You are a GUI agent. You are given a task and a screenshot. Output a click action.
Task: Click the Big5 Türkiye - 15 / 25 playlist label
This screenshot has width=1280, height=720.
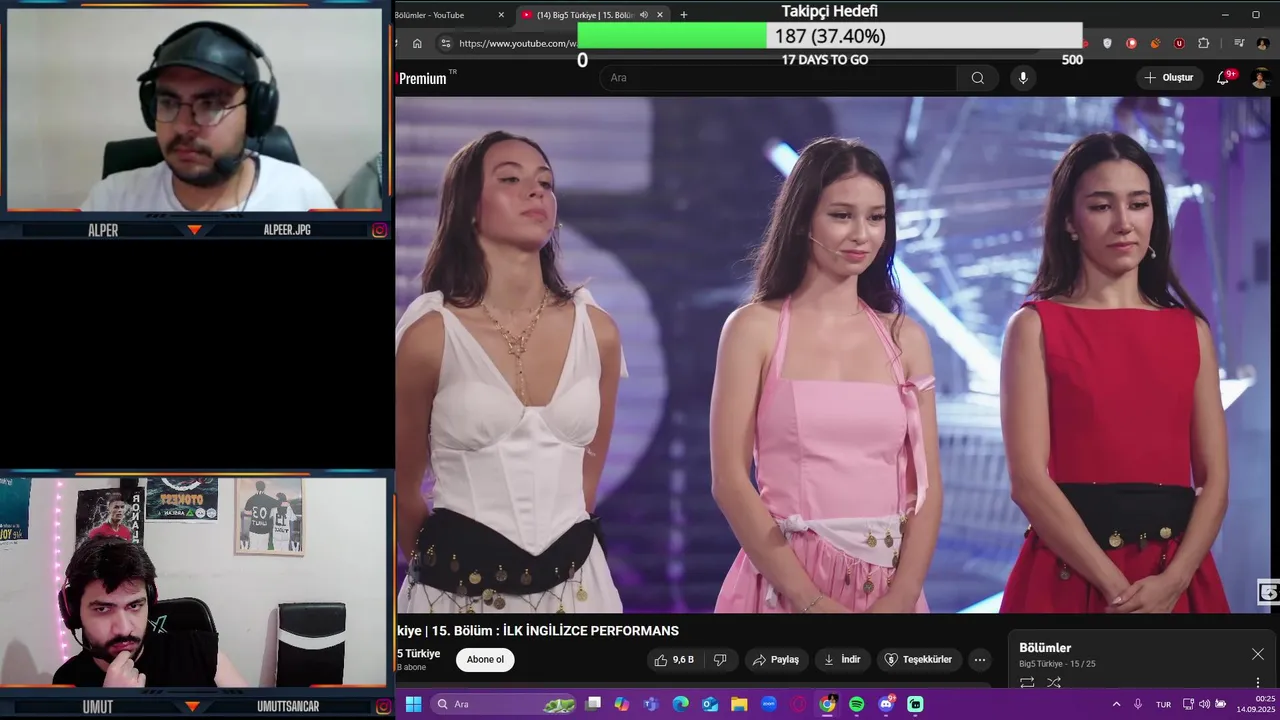point(1057,664)
